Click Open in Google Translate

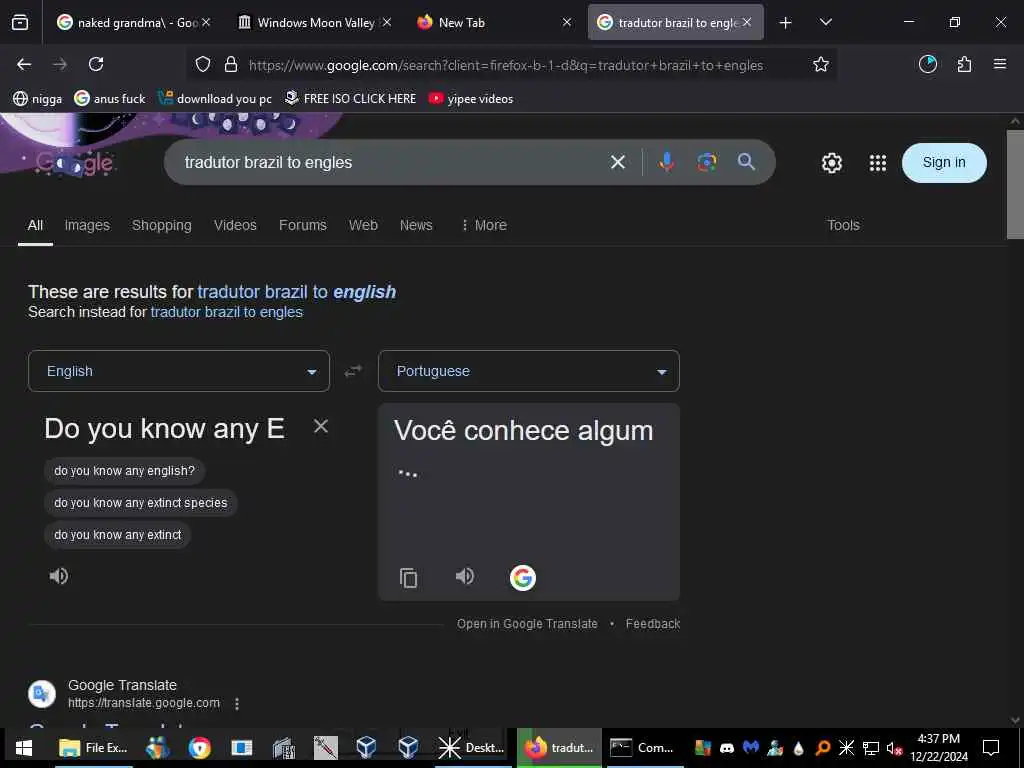point(527,624)
